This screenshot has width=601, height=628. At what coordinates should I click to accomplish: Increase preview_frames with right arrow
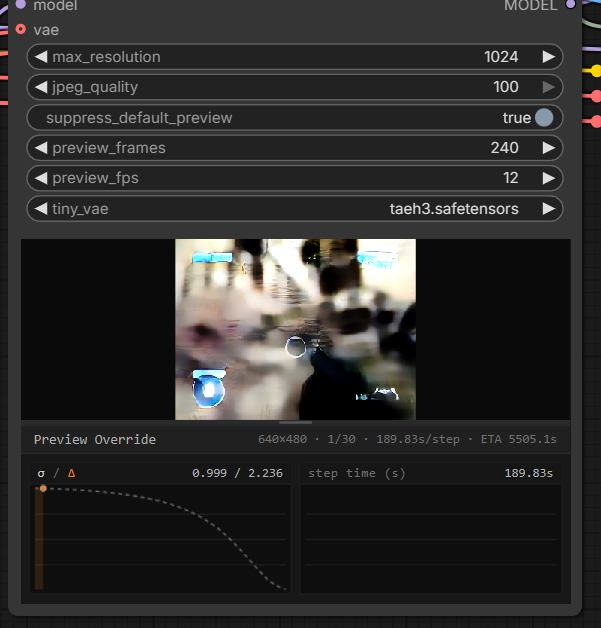tap(549, 148)
